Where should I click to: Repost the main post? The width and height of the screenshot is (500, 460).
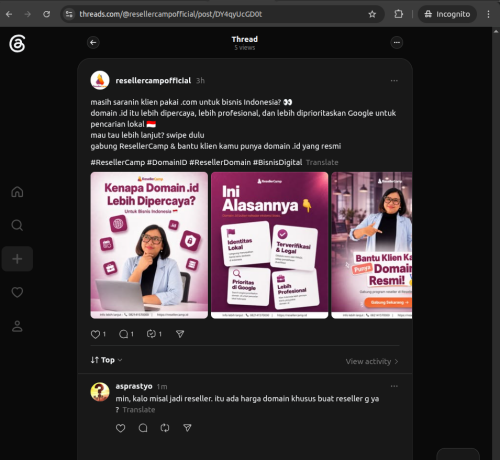point(151,334)
